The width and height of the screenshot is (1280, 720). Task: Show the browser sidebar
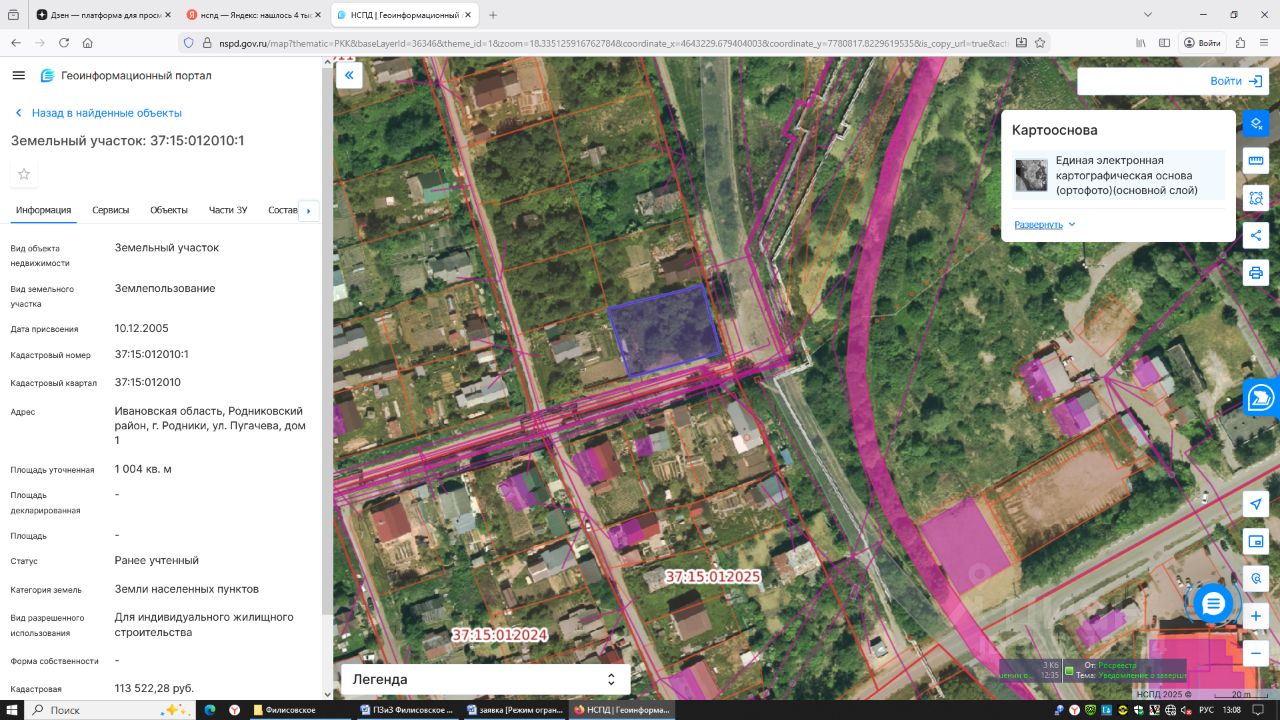(1164, 43)
